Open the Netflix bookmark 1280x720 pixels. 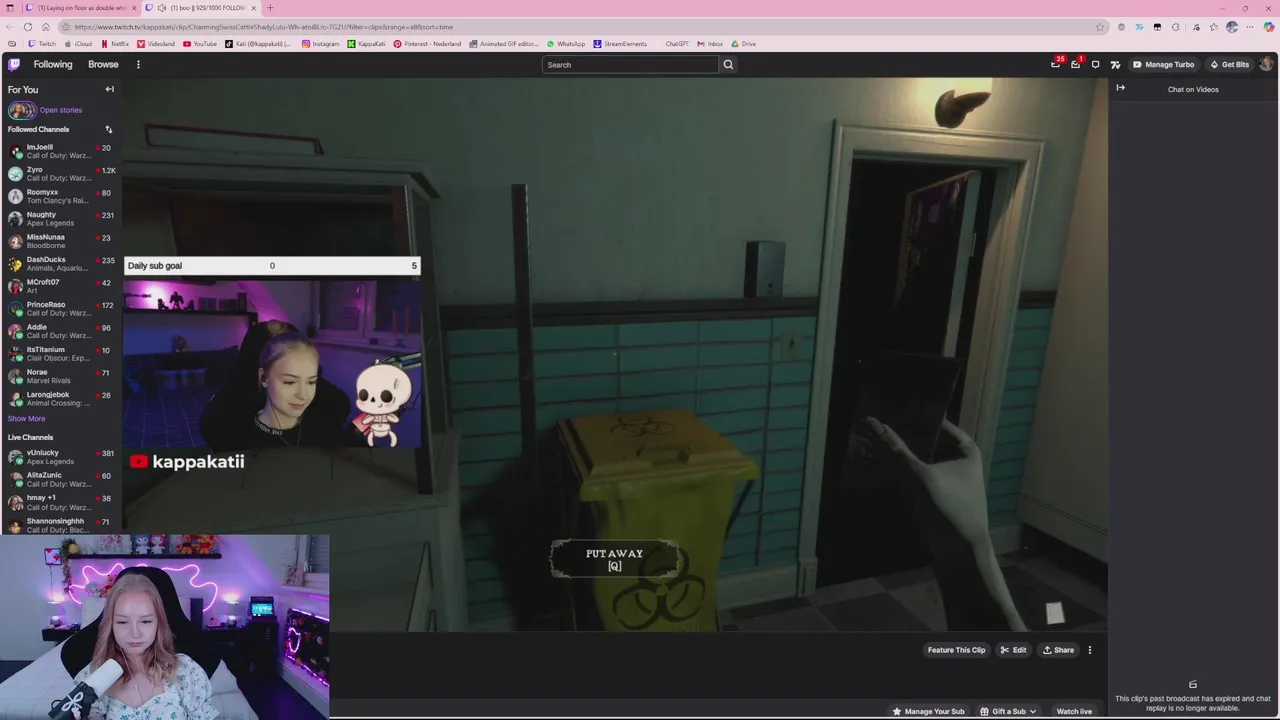pyautogui.click(x=114, y=44)
